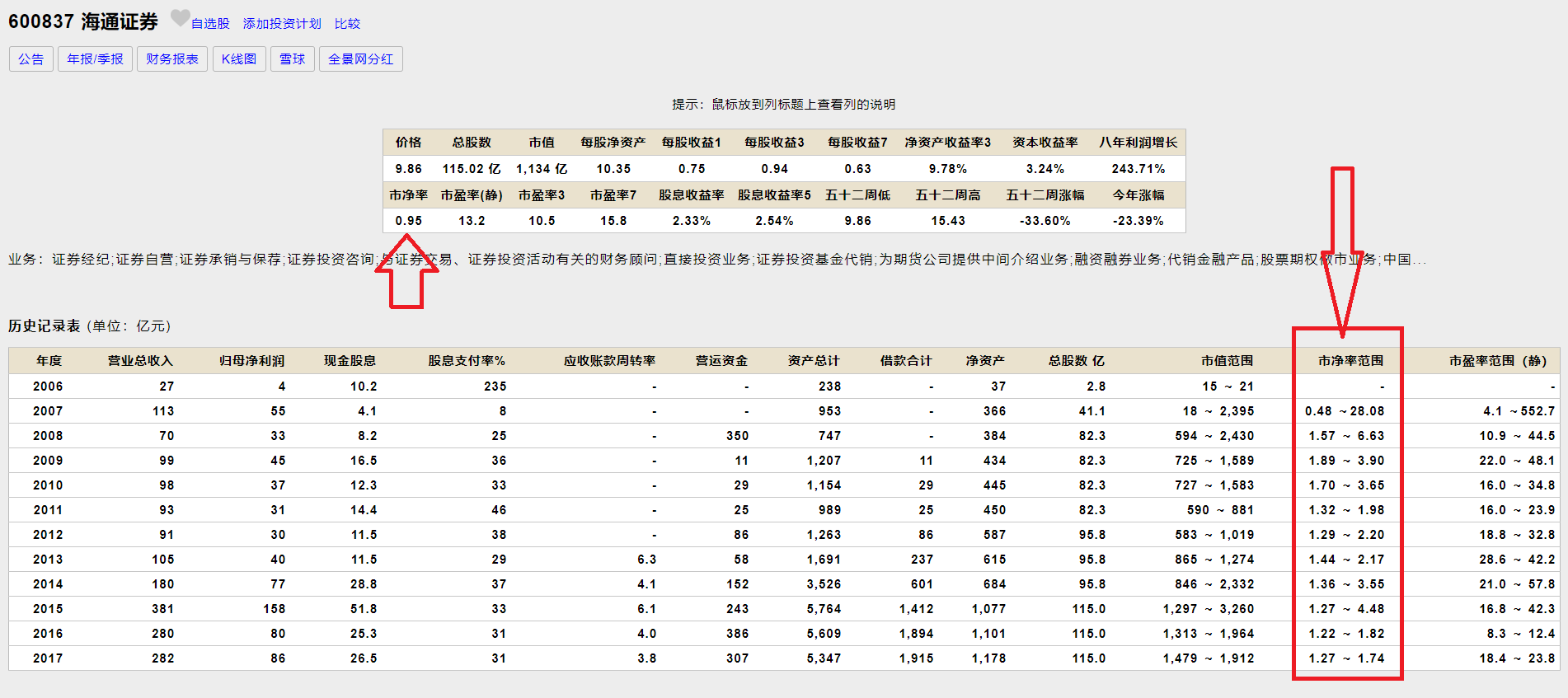
Task: Open the 雪球 button
Action: pyautogui.click(x=293, y=59)
